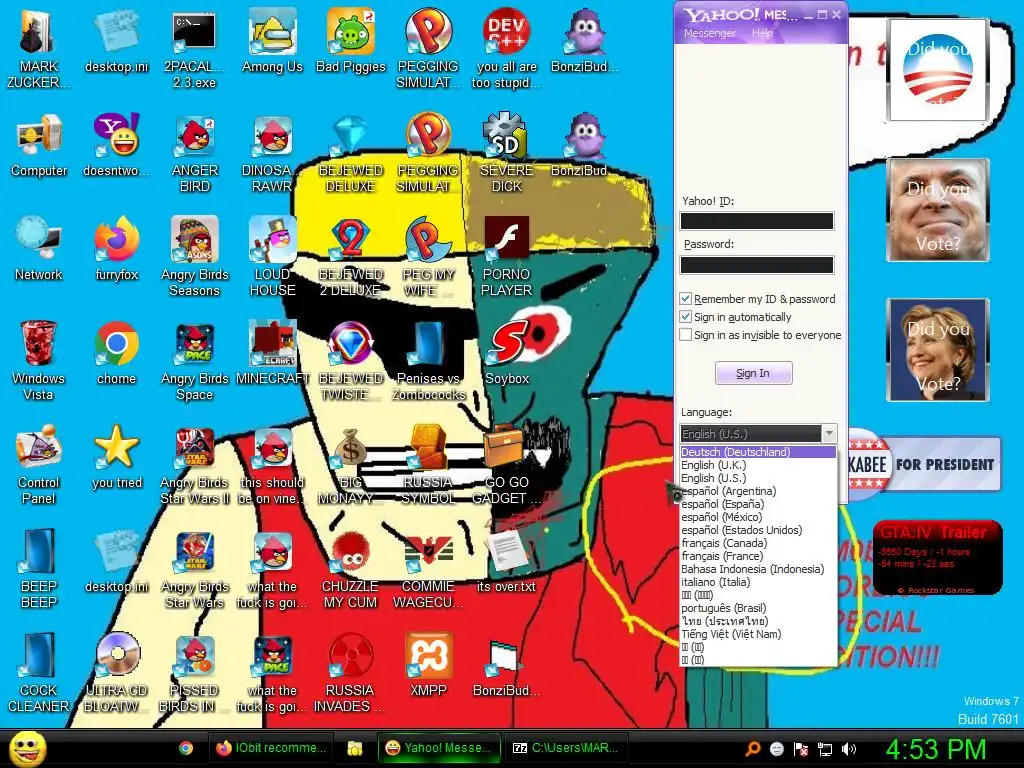Open the smiley Start button
Image resolution: width=1024 pixels, height=768 pixels.
coord(27,748)
